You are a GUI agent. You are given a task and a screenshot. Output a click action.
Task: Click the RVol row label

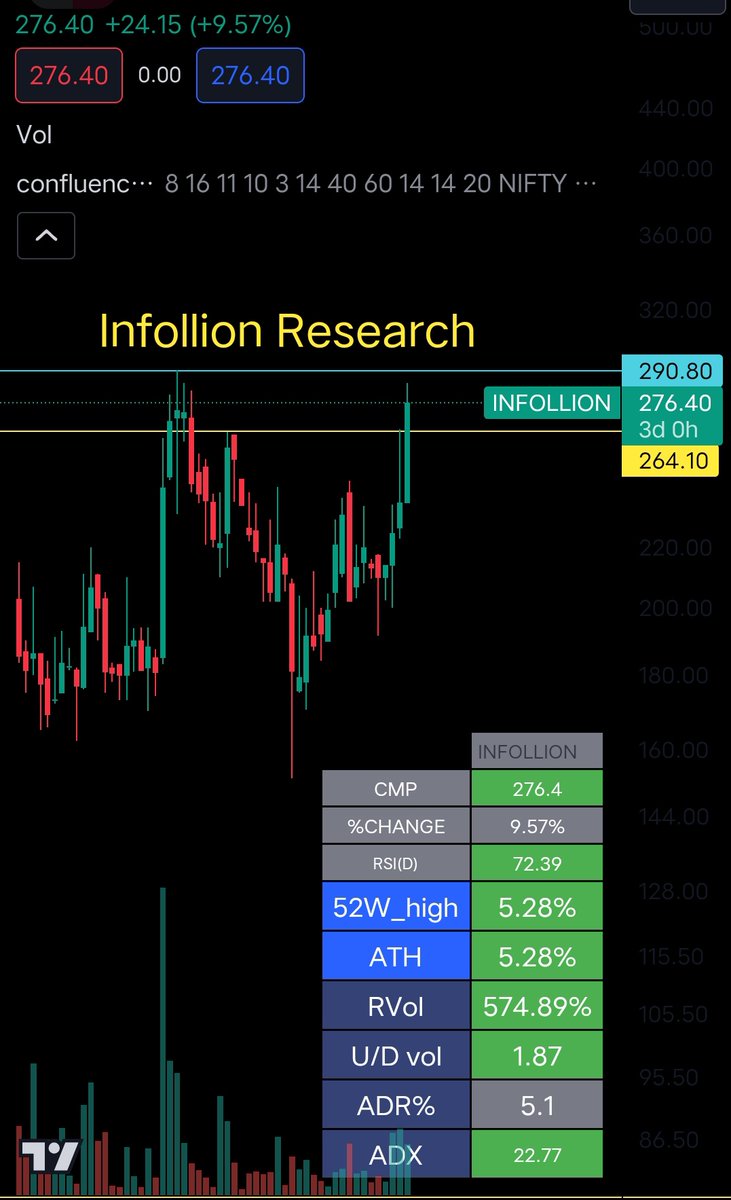pyautogui.click(x=396, y=1006)
